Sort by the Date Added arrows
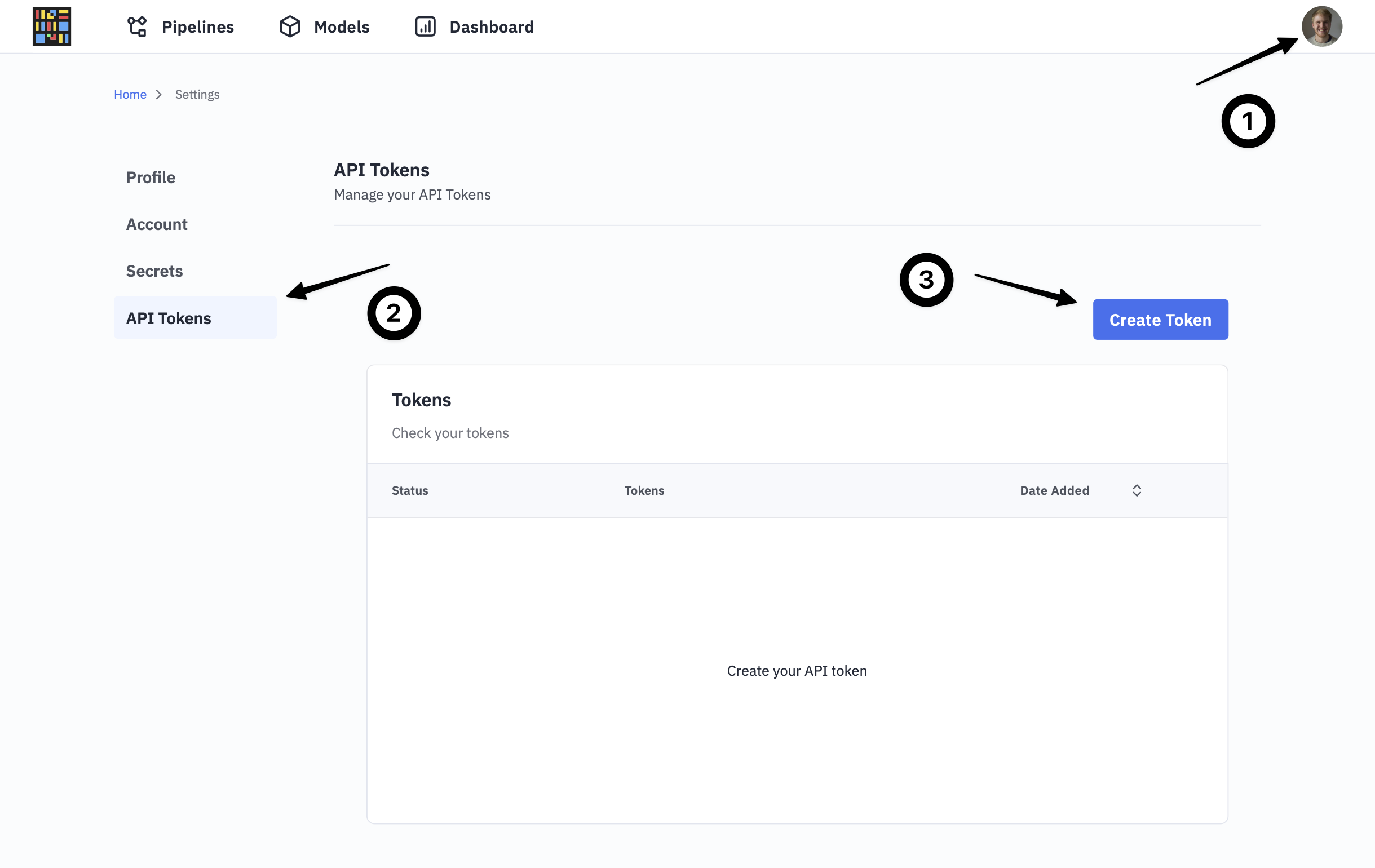This screenshot has width=1375, height=868. (x=1137, y=490)
